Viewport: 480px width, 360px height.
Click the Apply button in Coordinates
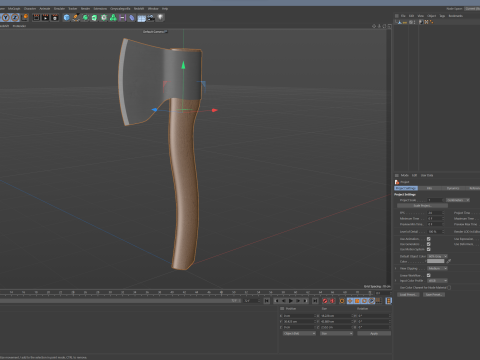tap(374, 333)
